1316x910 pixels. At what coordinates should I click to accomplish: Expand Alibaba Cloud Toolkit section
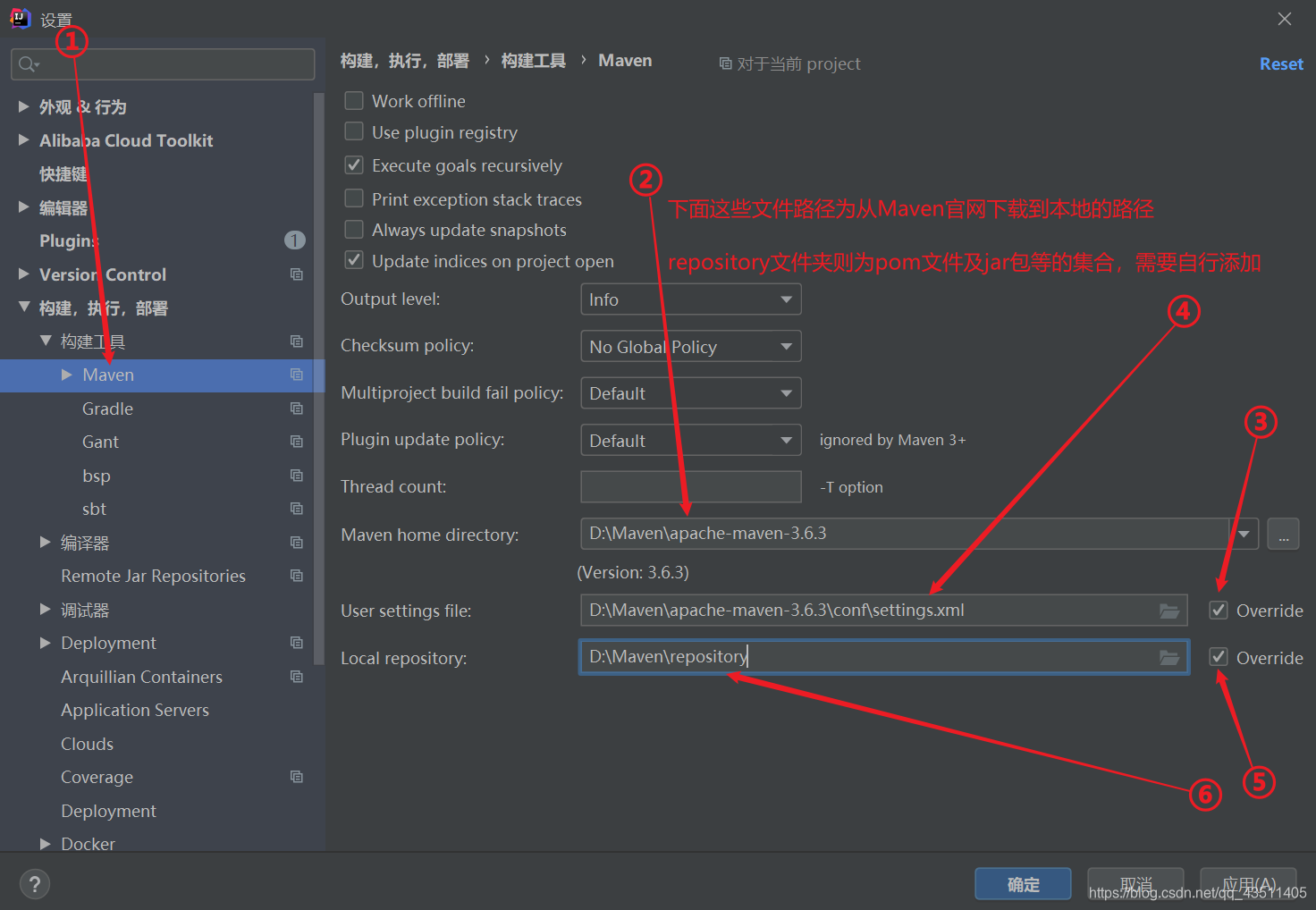[x=24, y=139]
